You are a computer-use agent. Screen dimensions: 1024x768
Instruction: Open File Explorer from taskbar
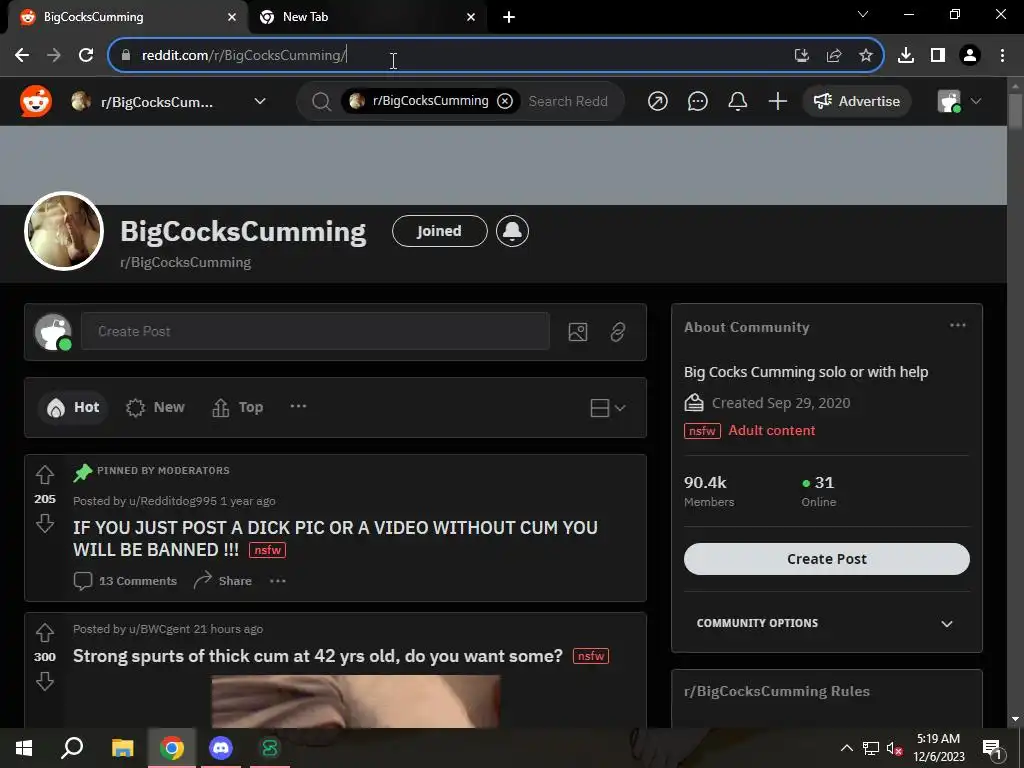click(x=122, y=748)
